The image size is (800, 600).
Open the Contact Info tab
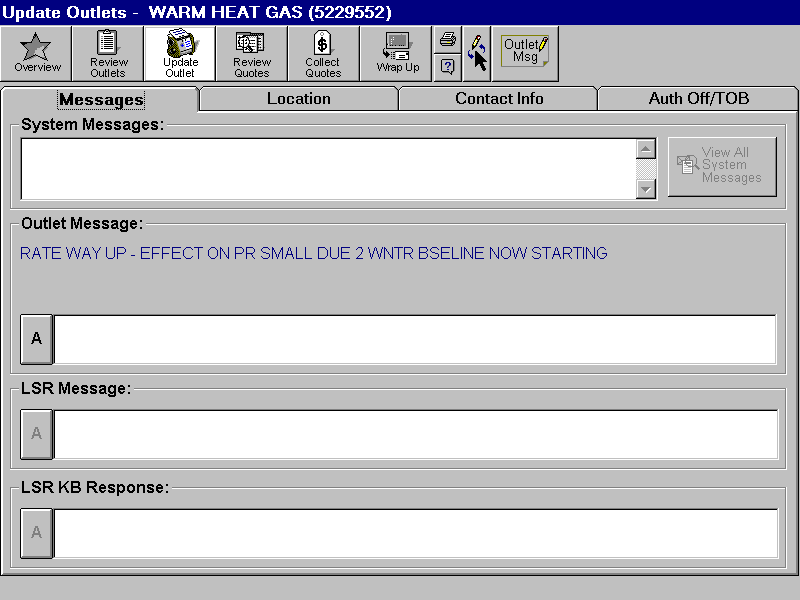(x=498, y=98)
